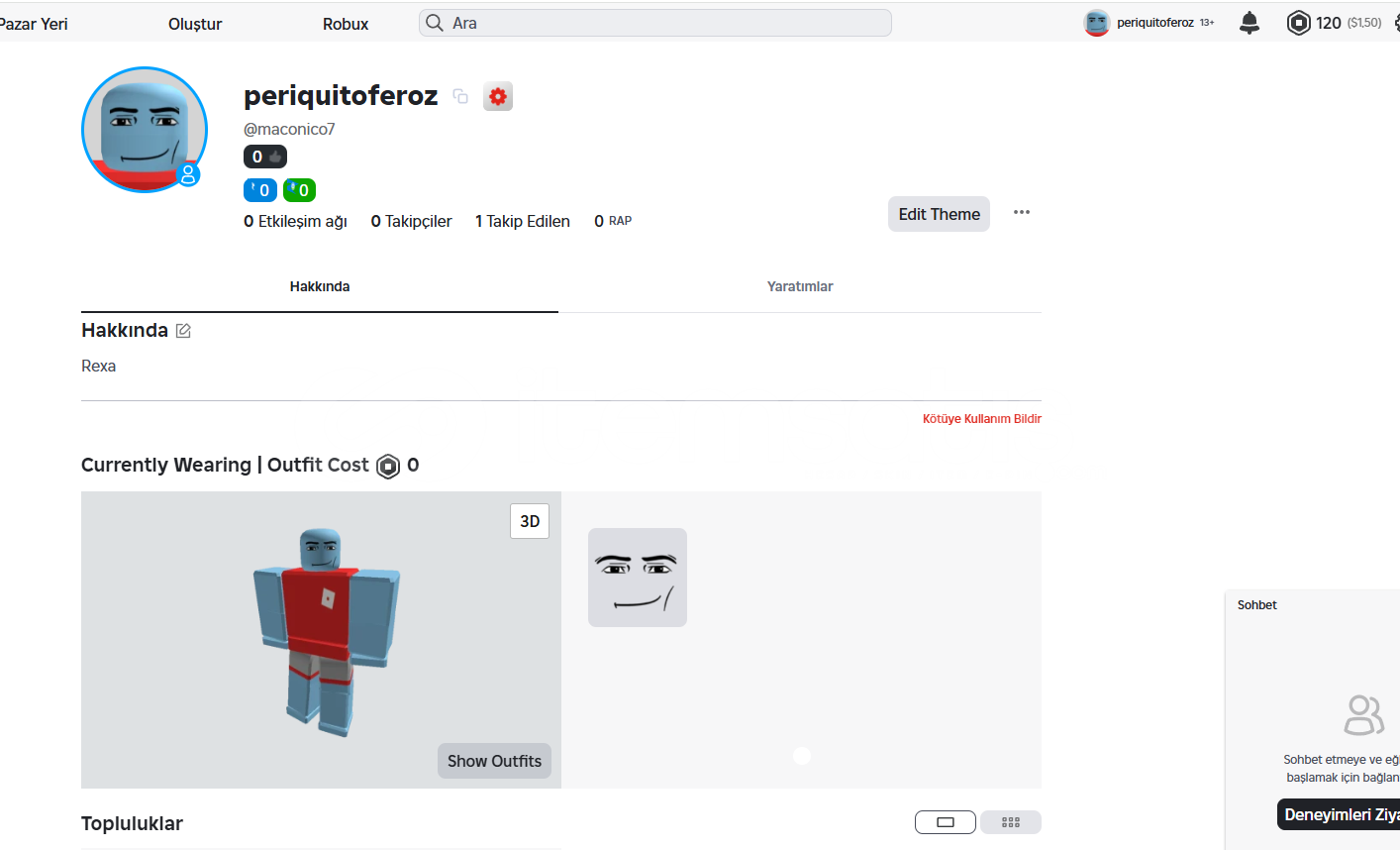The width and height of the screenshot is (1400, 850).
Task: Click the red gear badge icon
Action: pos(498,96)
